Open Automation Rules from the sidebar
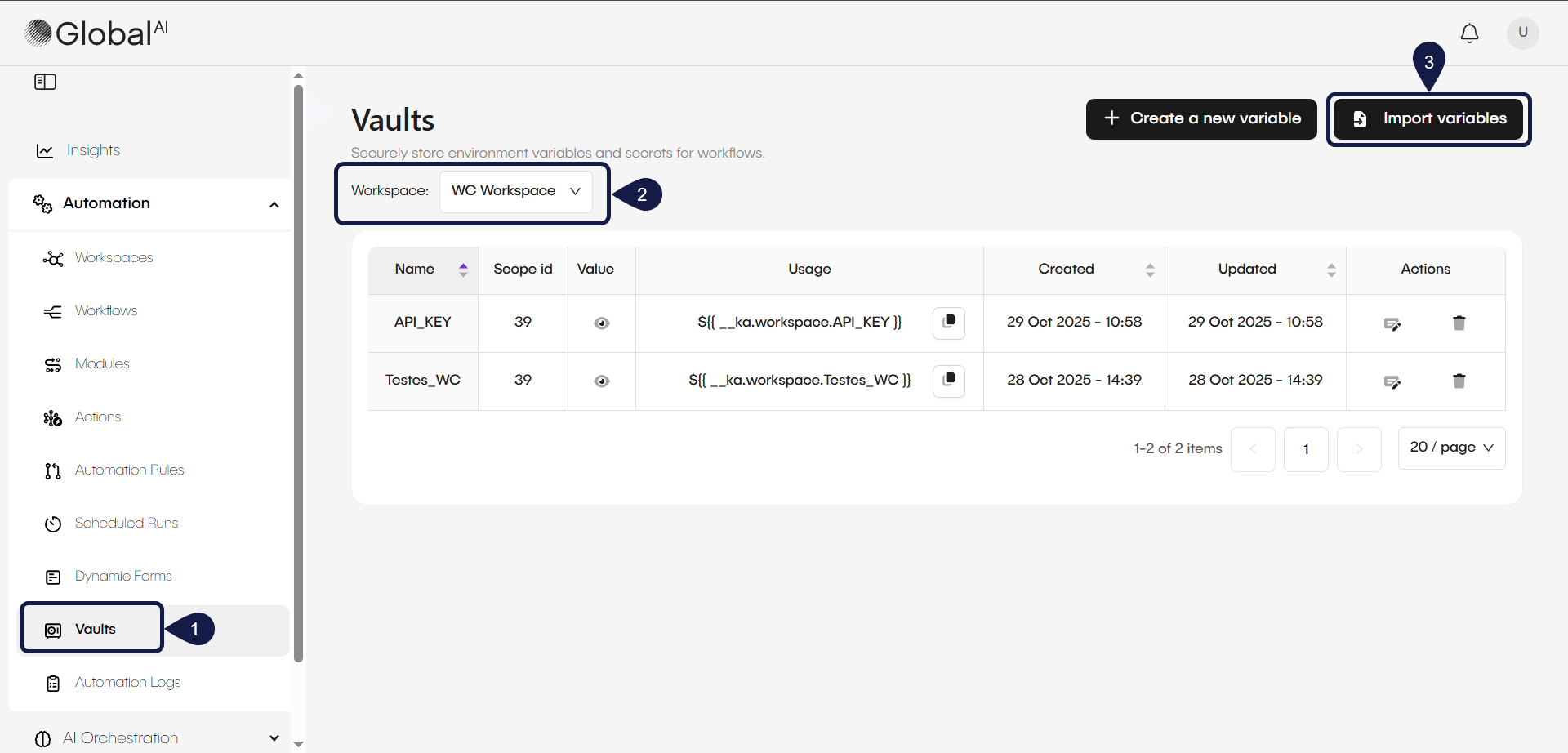This screenshot has width=1568, height=753. click(128, 470)
